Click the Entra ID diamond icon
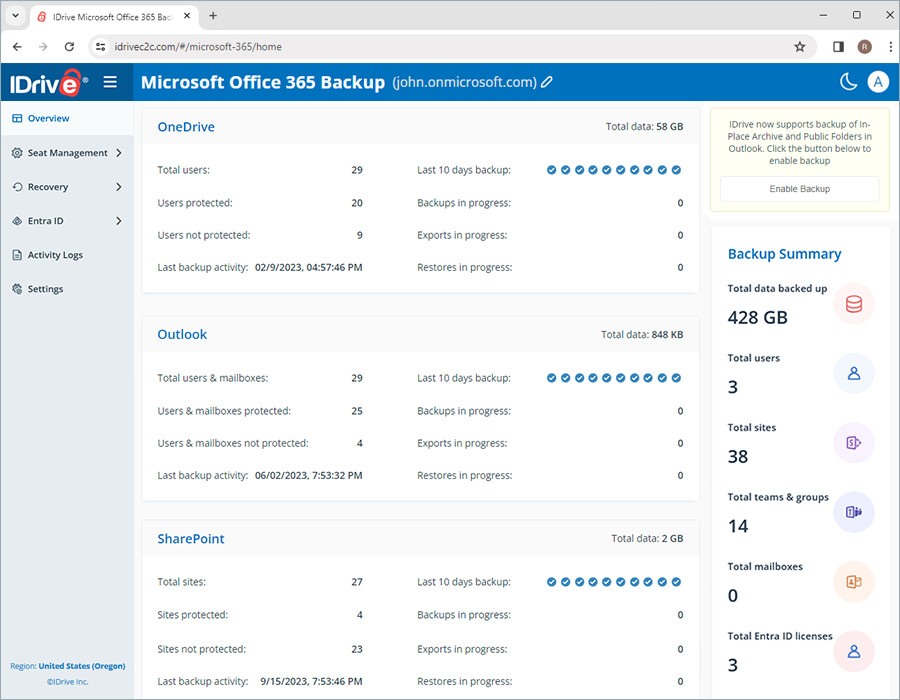This screenshot has height=700, width=900. 17,221
